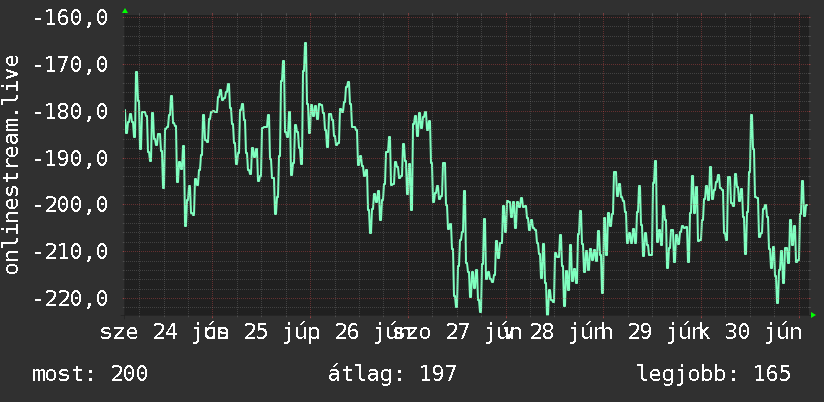This screenshot has width=824, height=402.
Task: Click the green arrow at x-axis end
Action: tap(813, 315)
